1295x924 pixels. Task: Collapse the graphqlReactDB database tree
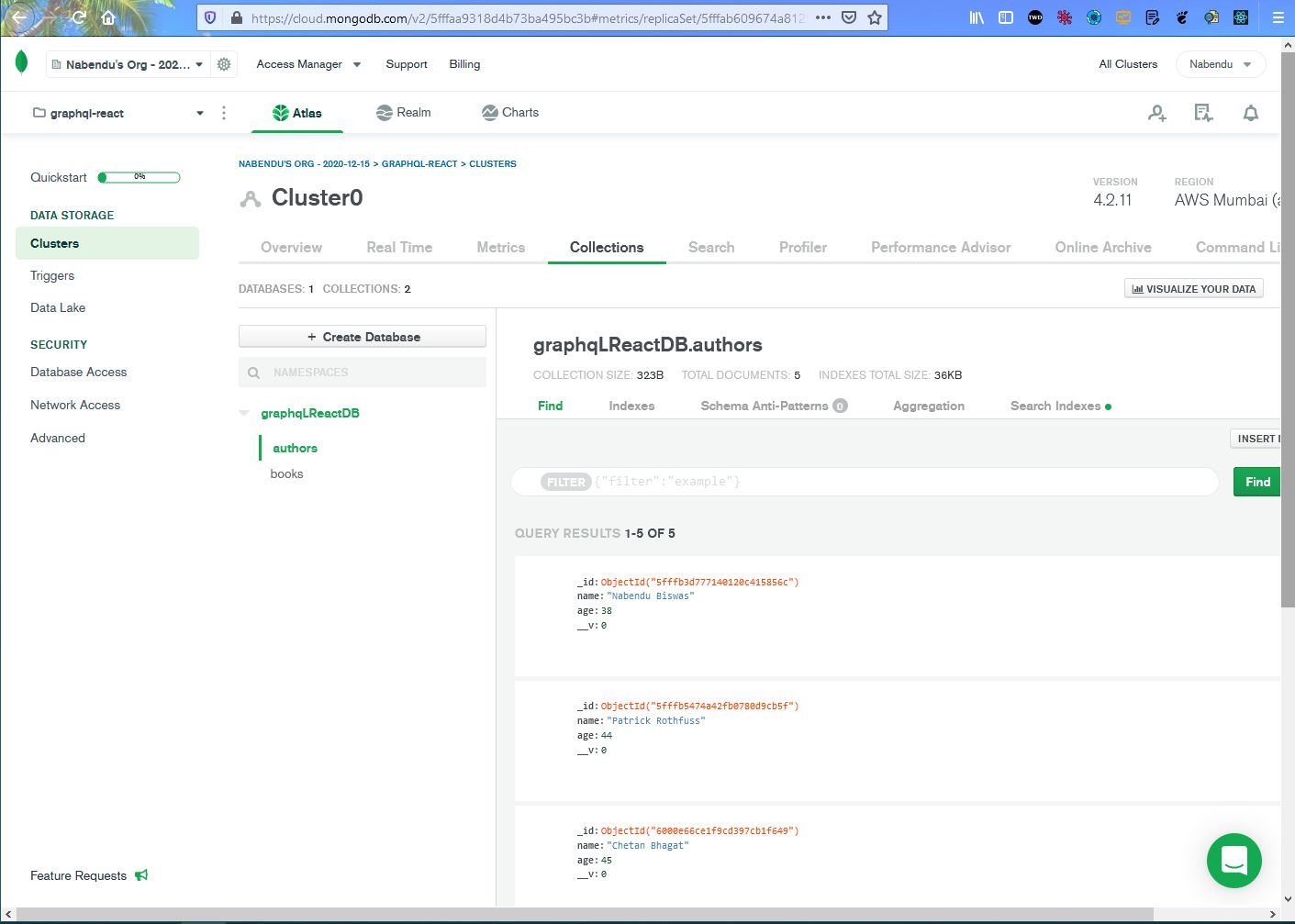tap(244, 413)
